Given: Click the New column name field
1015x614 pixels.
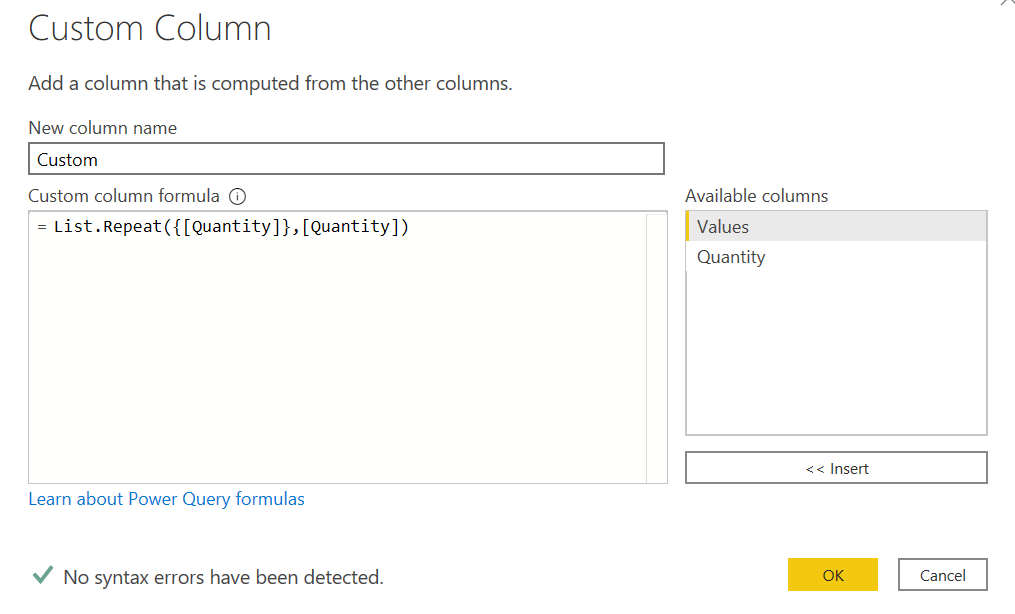Looking at the screenshot, I should click(346, 159).
